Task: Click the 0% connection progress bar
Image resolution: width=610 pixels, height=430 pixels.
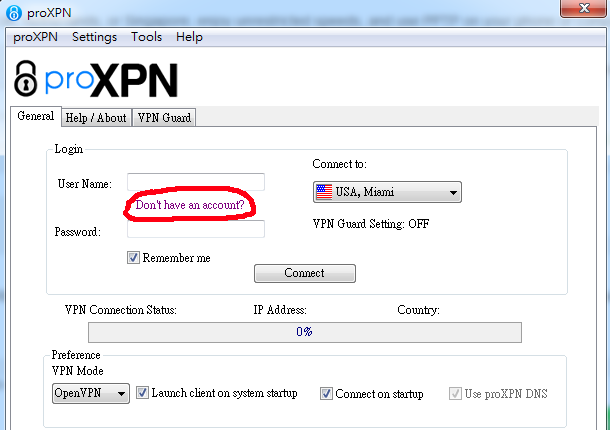Action: click(x=305, y=332)
